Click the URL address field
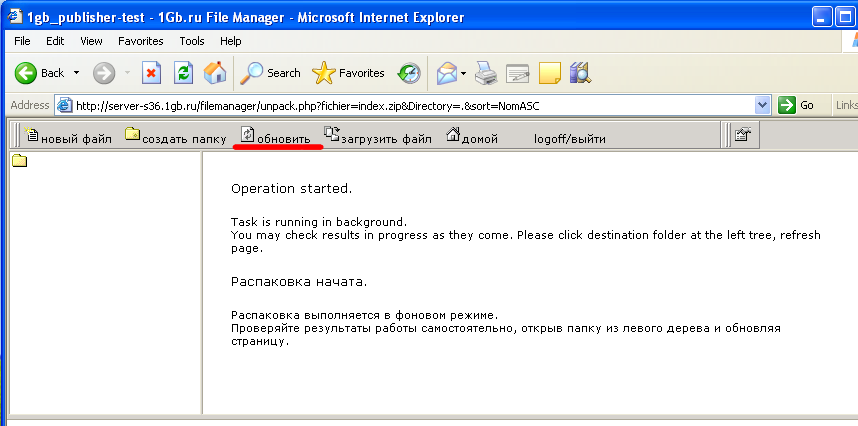858x426 pixels. [x=400, y=105]
